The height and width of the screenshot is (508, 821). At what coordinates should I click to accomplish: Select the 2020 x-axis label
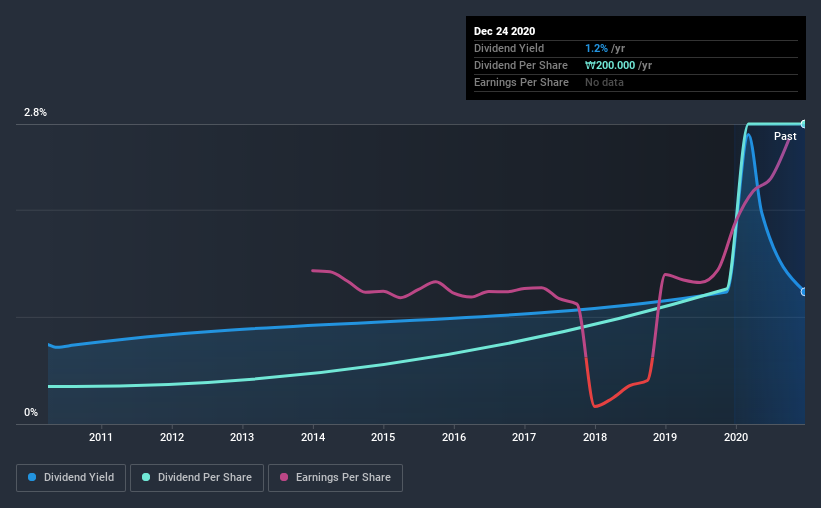[x=736, y=437]
